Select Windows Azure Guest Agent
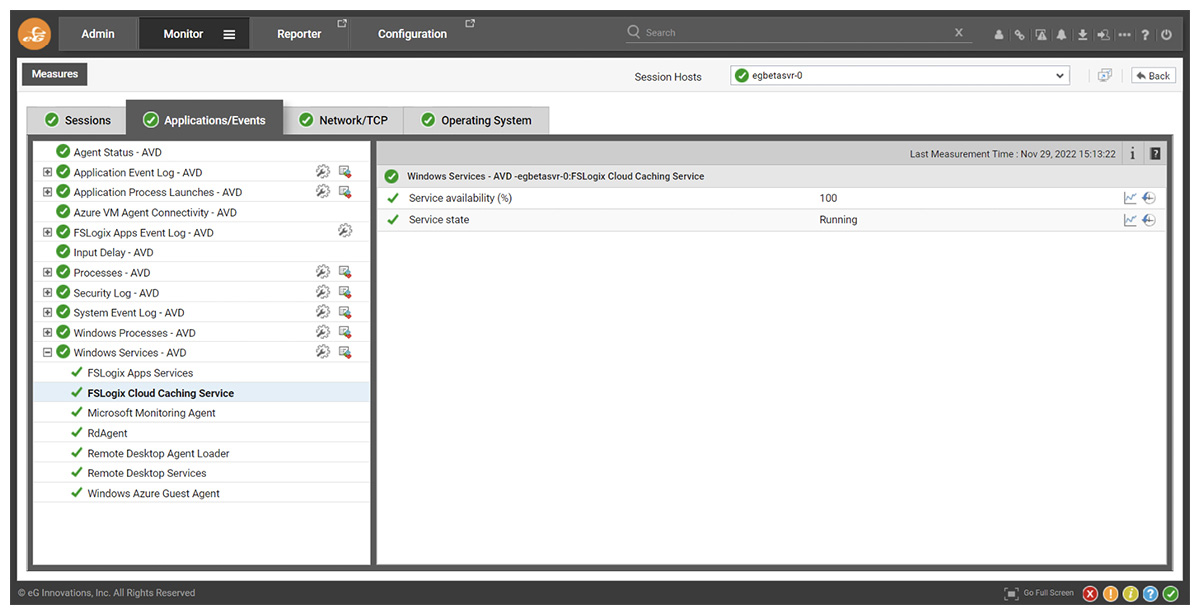Screen dimensions: 1200x615 tap(153, 493)
